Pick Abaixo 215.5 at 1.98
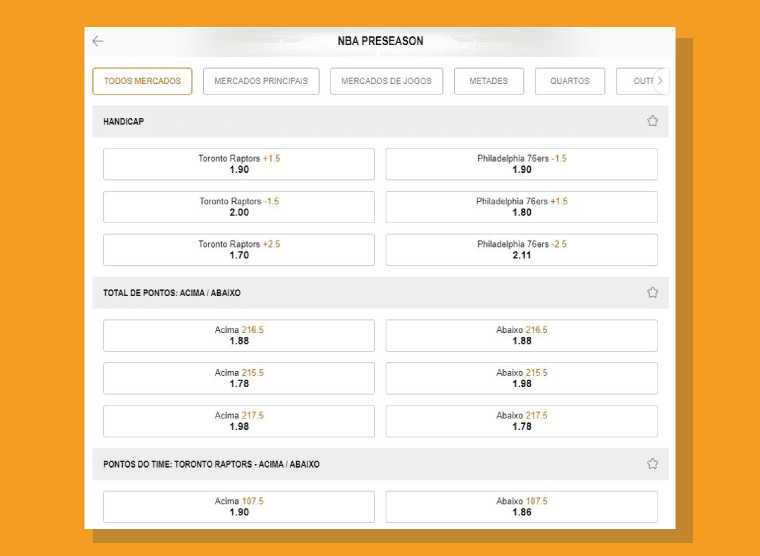The height and width of the screenshot is (556, 760). pos(522,378)
